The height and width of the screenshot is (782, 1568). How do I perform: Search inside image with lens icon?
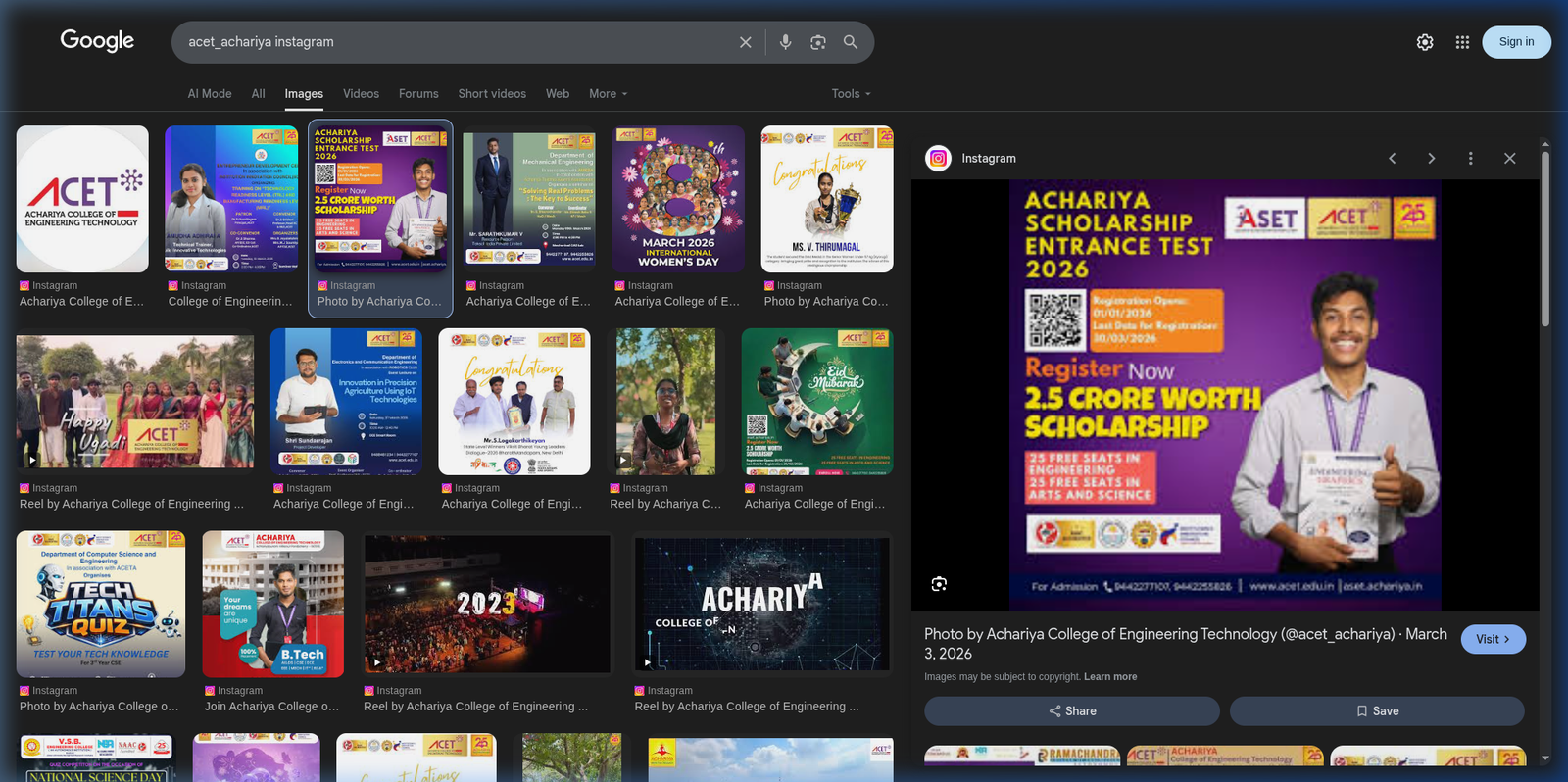point(939,584)
